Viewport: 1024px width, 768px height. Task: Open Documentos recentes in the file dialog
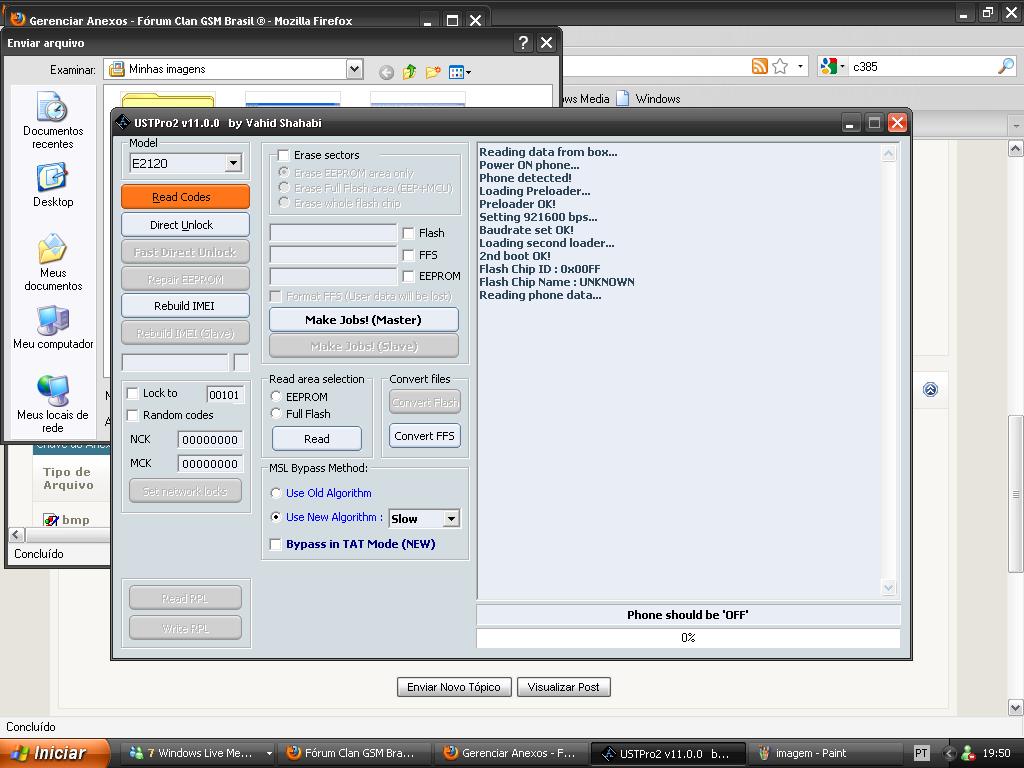(53, 121)
